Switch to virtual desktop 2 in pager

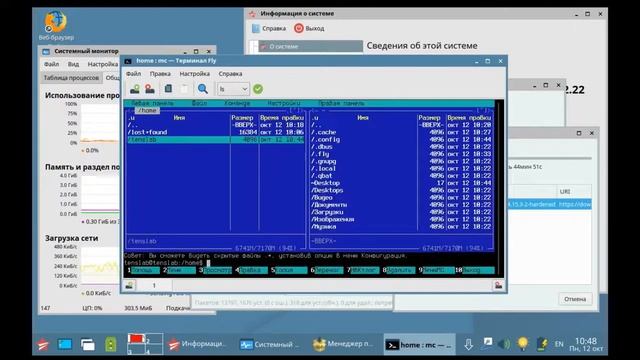154,339
